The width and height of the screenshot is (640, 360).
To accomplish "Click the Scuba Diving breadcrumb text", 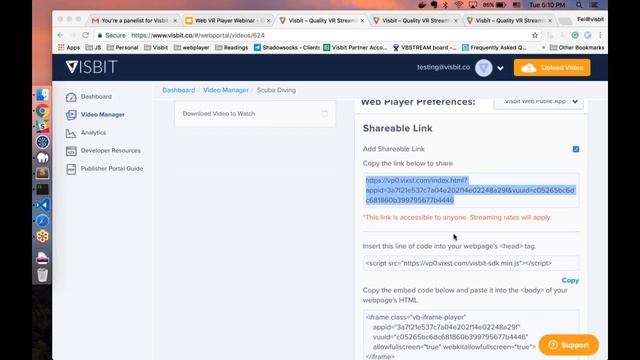I will tap(276, 90).
